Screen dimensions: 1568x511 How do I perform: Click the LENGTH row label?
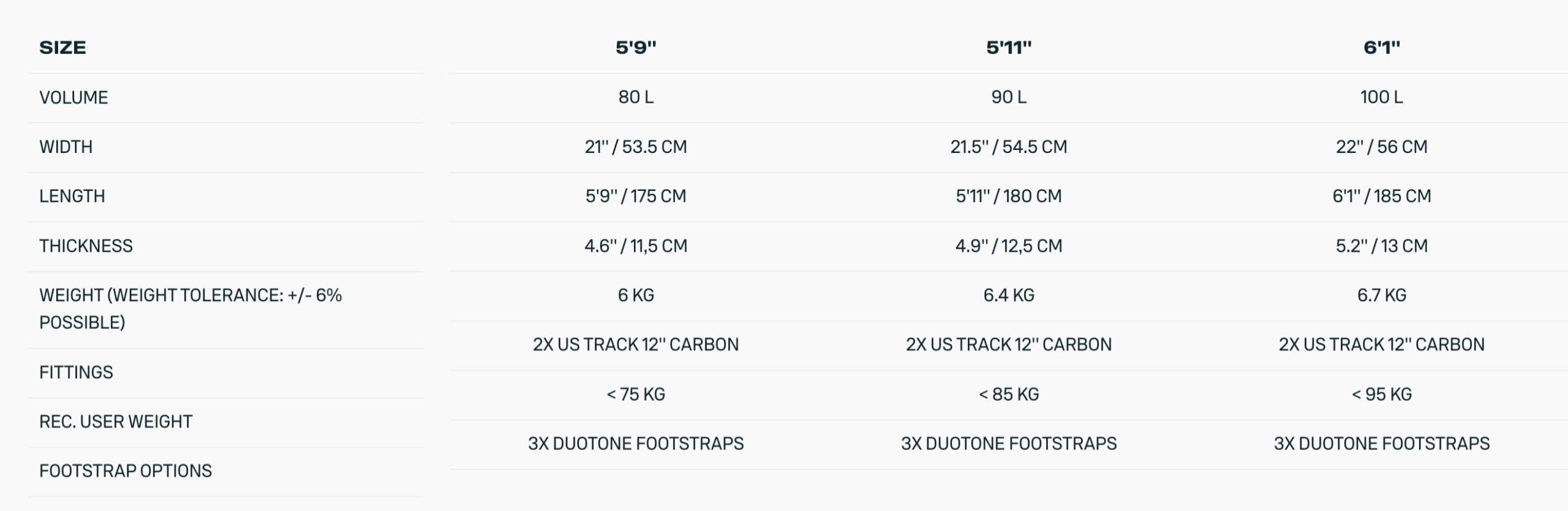click(x=72, y=196)
